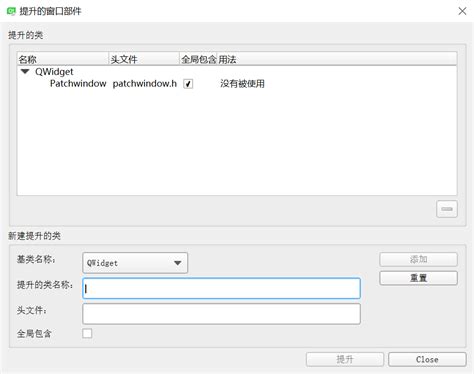
Task: Click the 没有被使用 usage cell
Action: (242, 84)
